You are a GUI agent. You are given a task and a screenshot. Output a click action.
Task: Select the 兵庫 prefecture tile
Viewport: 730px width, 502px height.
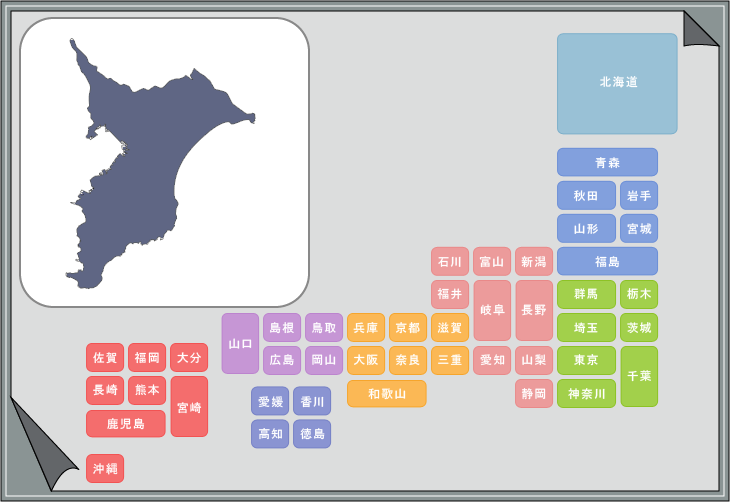(366, 328)
